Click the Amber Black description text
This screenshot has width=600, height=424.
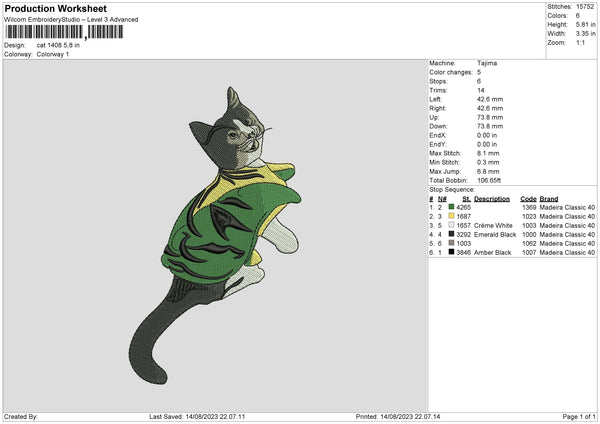492,253
